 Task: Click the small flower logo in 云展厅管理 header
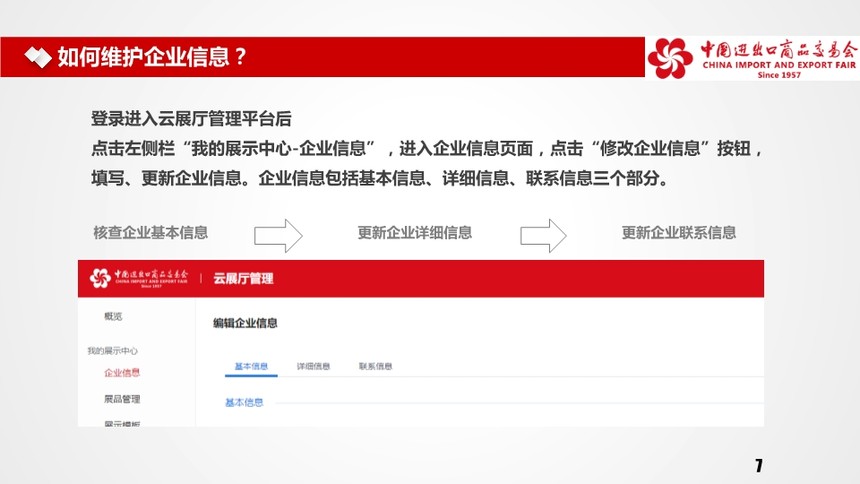[x=100, y=278]
